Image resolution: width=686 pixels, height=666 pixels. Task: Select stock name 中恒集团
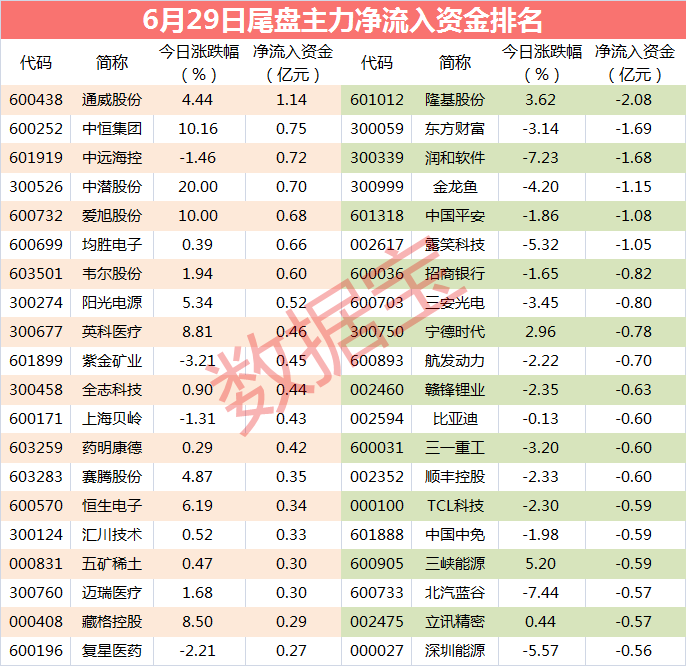coord(112,129)
